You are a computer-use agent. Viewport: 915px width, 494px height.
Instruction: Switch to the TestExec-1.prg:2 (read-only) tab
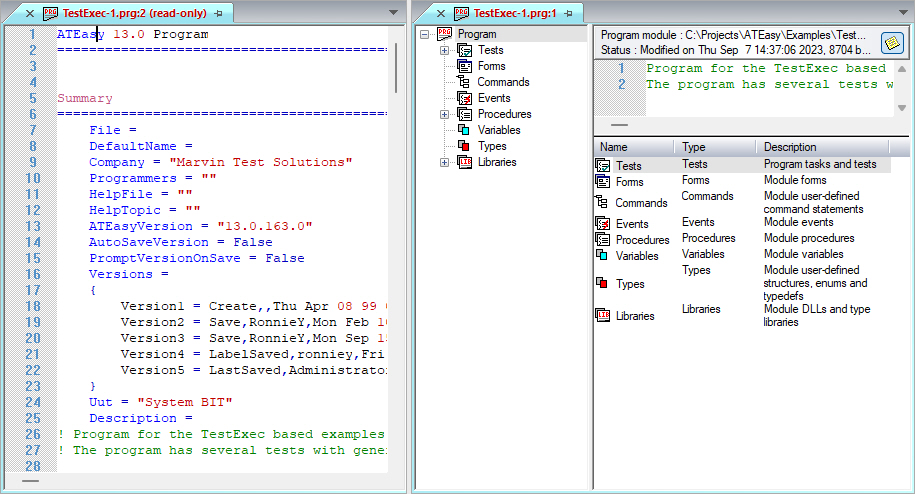pos(131,14)
